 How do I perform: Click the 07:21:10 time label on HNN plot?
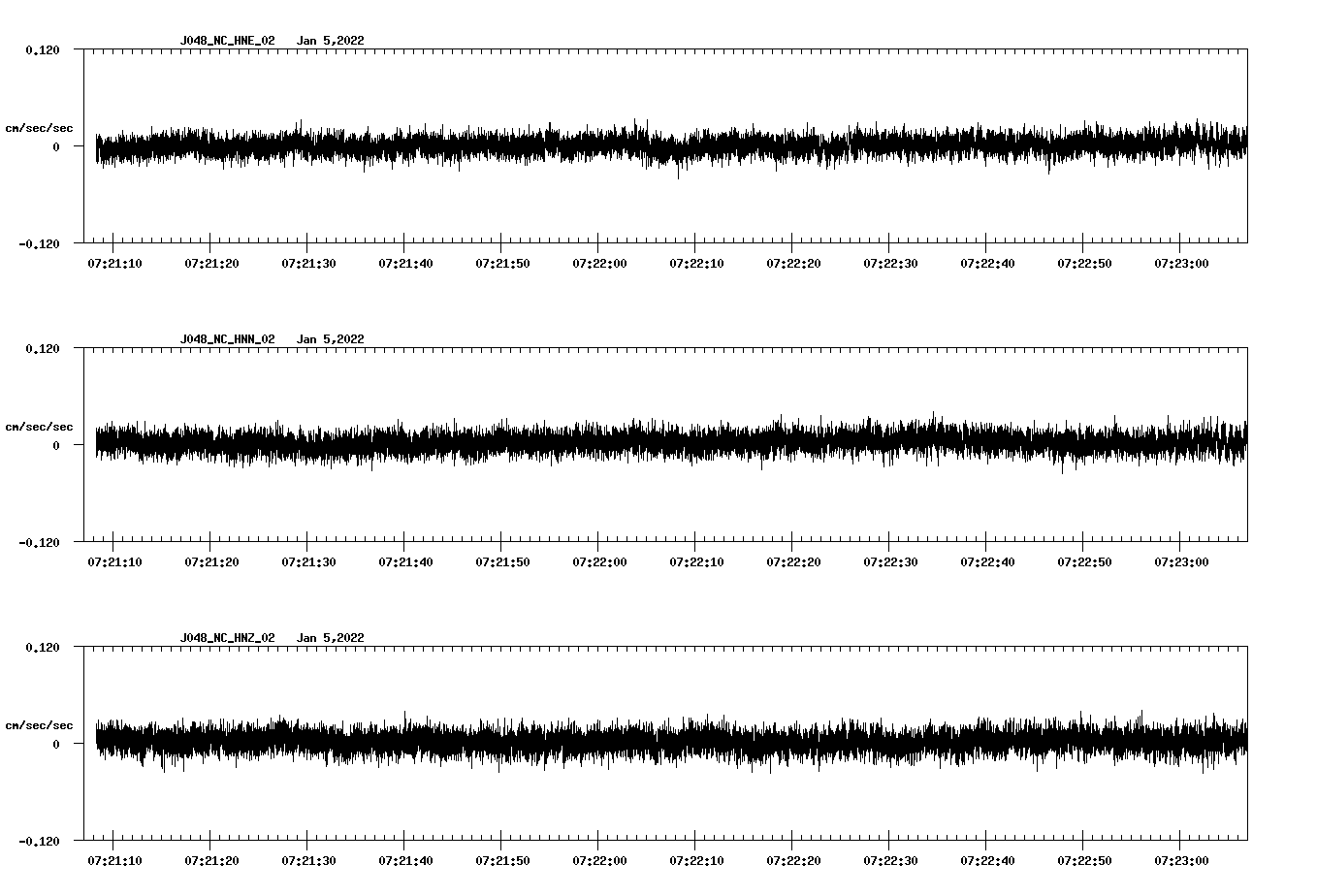(x=114, y=561)
